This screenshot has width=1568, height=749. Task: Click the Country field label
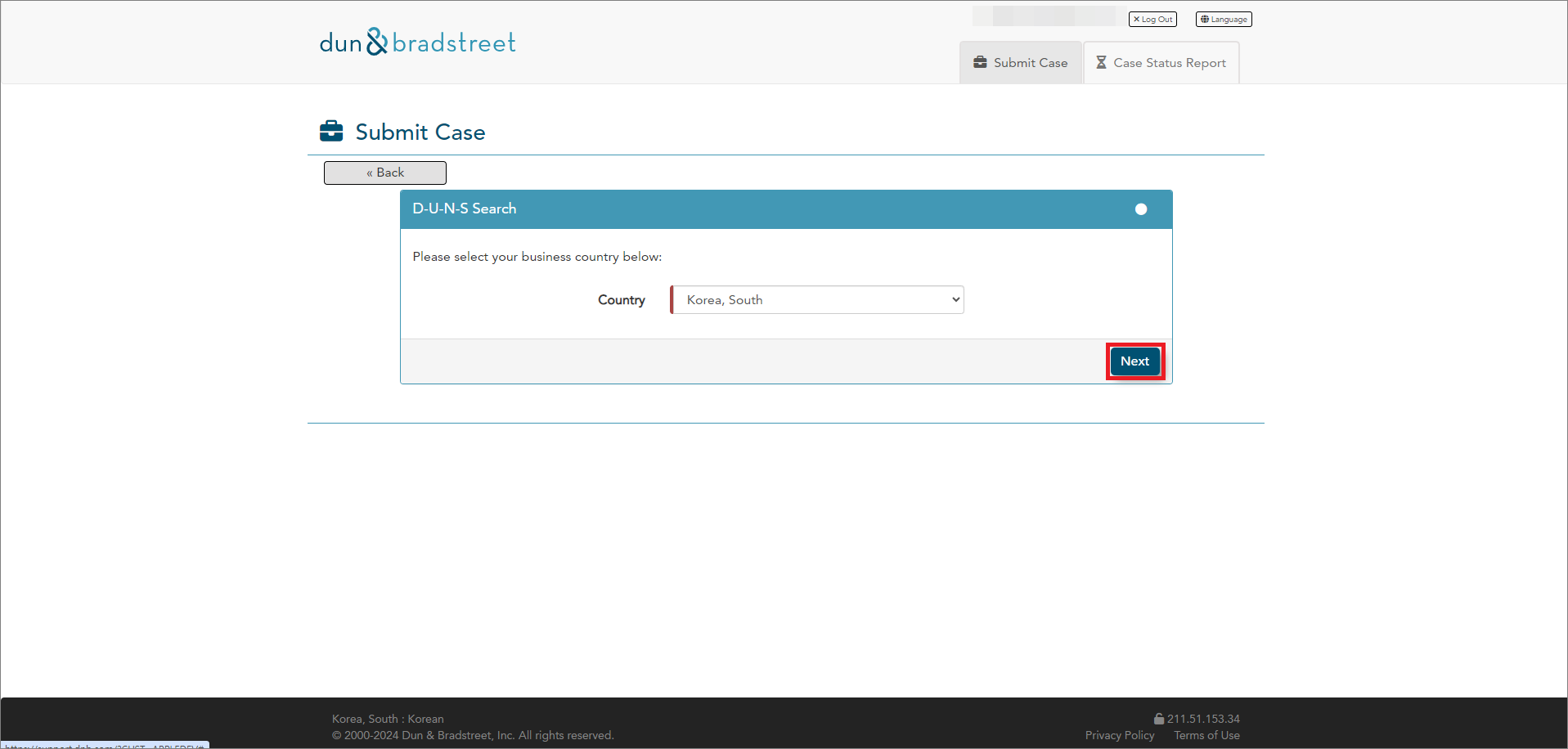coord(622,300)
